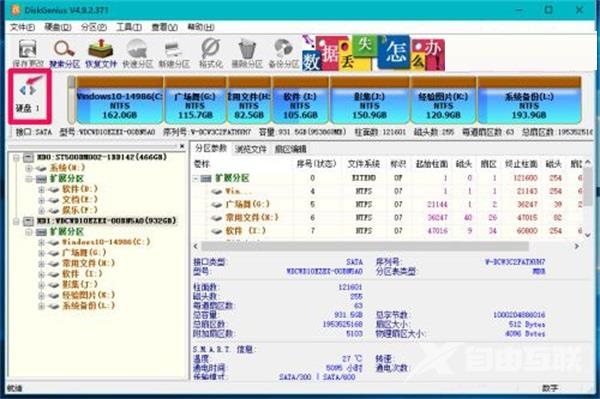Click the partition table horizontal scrollbar
Viewport: 600px width, 399px height.
point(365,246)
